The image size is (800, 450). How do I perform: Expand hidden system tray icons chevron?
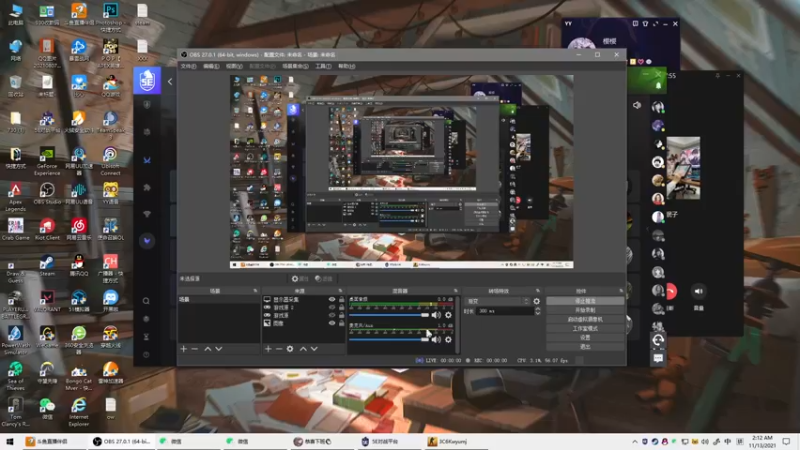click(635, 442)
